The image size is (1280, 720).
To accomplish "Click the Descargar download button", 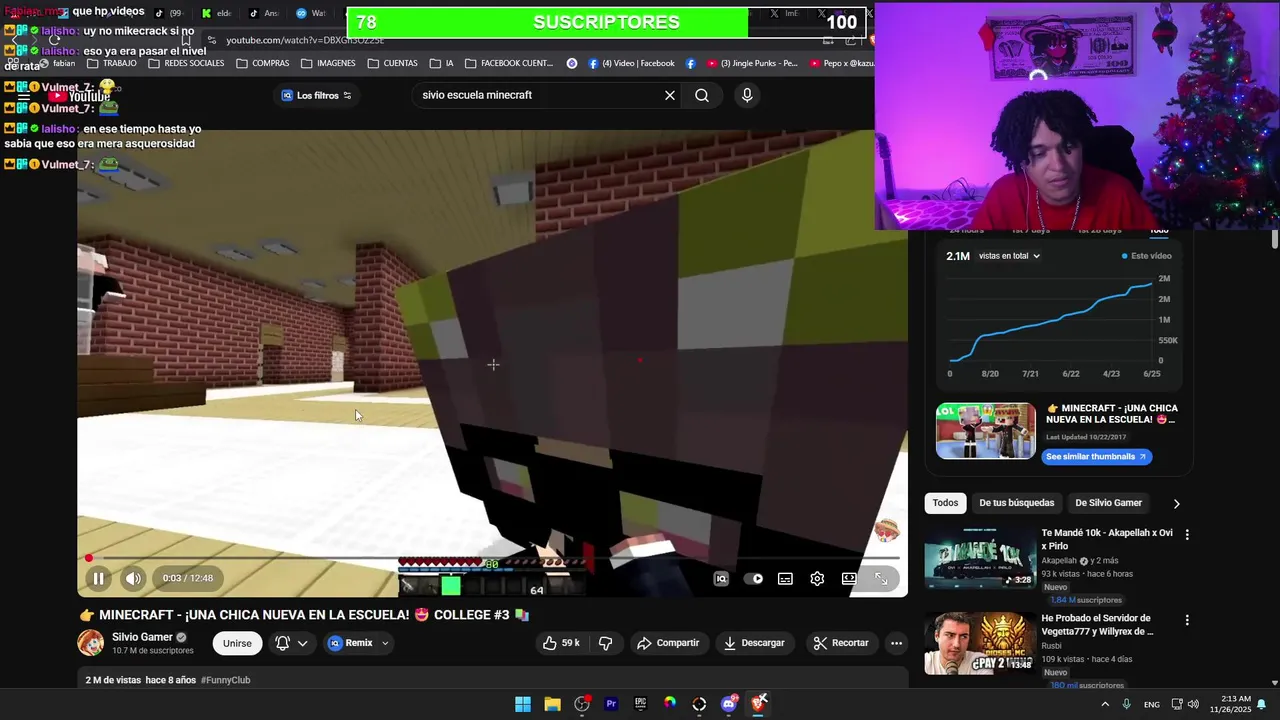I will 754,643.
